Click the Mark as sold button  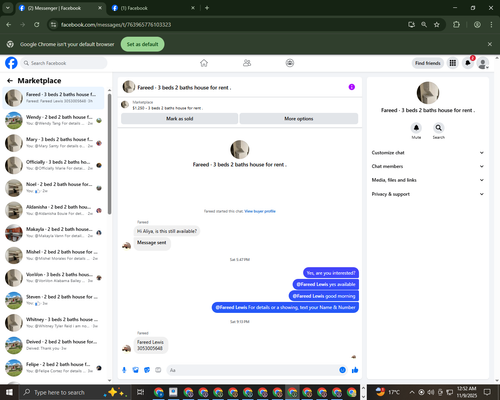179,119
